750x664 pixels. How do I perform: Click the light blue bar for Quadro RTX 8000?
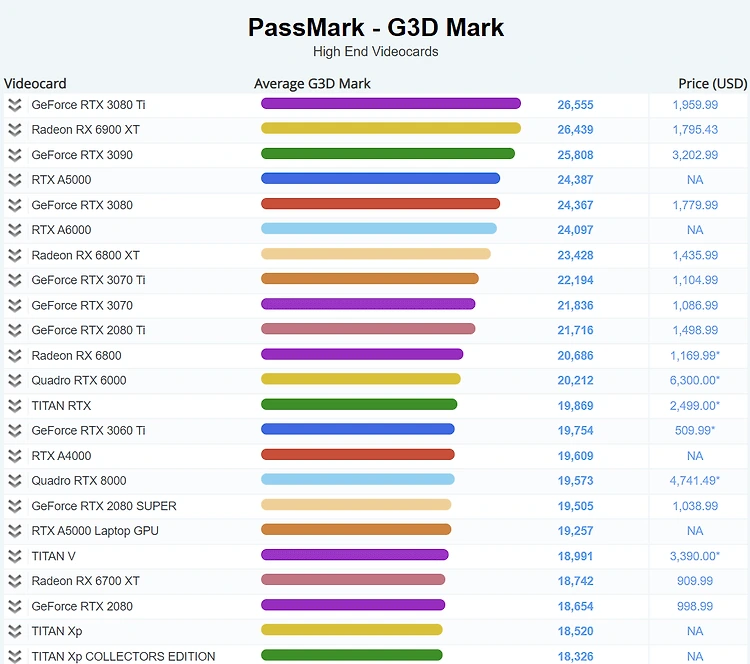358,479
